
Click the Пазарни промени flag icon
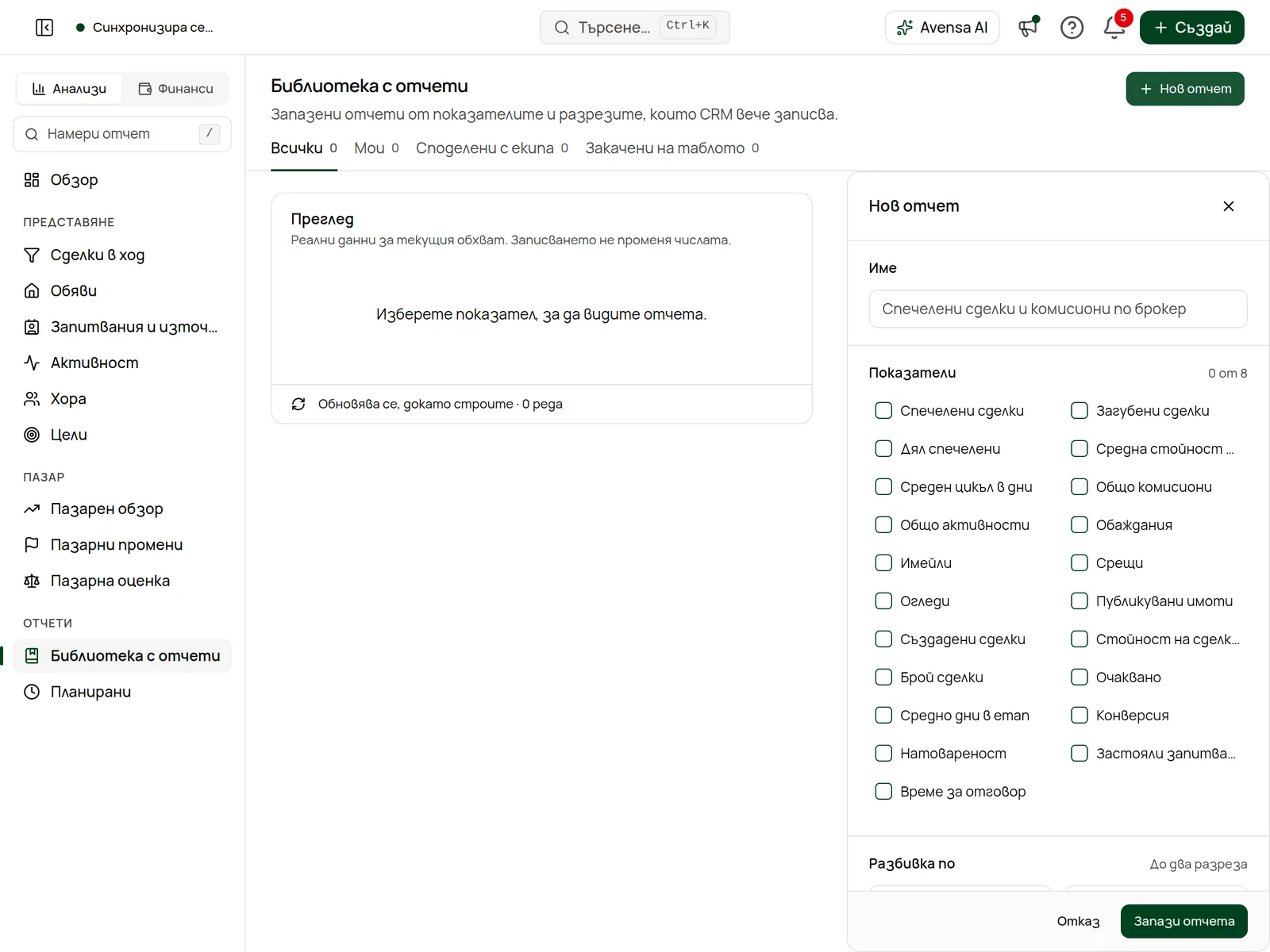coord(32,545)
